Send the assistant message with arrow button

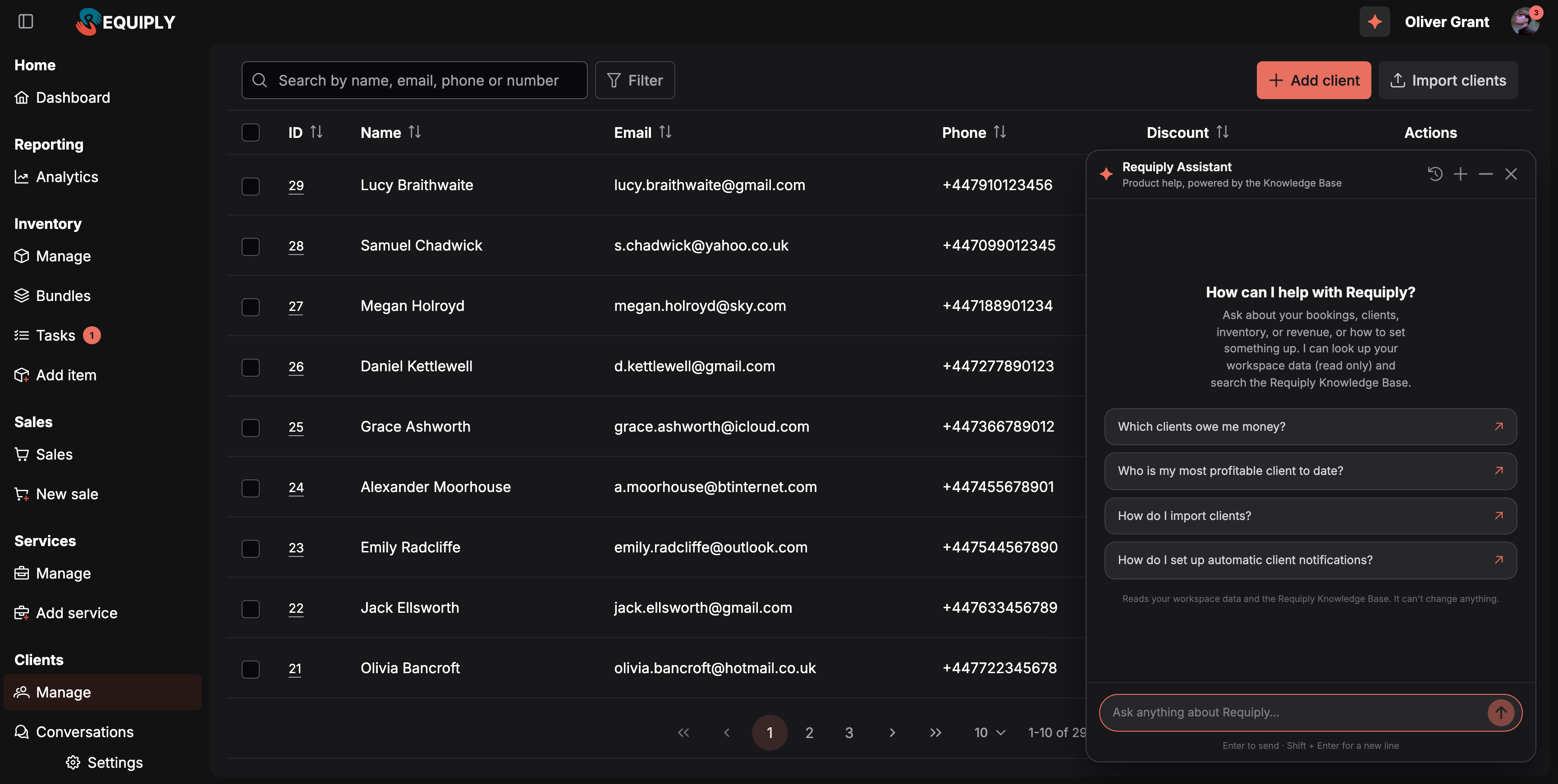pos(1501,713)
